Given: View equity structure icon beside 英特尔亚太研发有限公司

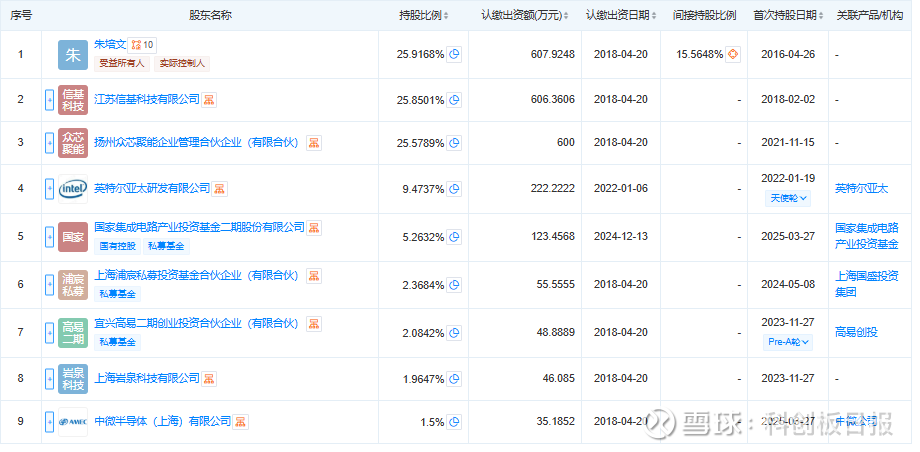Looking at the screenshot, I should (219, 189).
